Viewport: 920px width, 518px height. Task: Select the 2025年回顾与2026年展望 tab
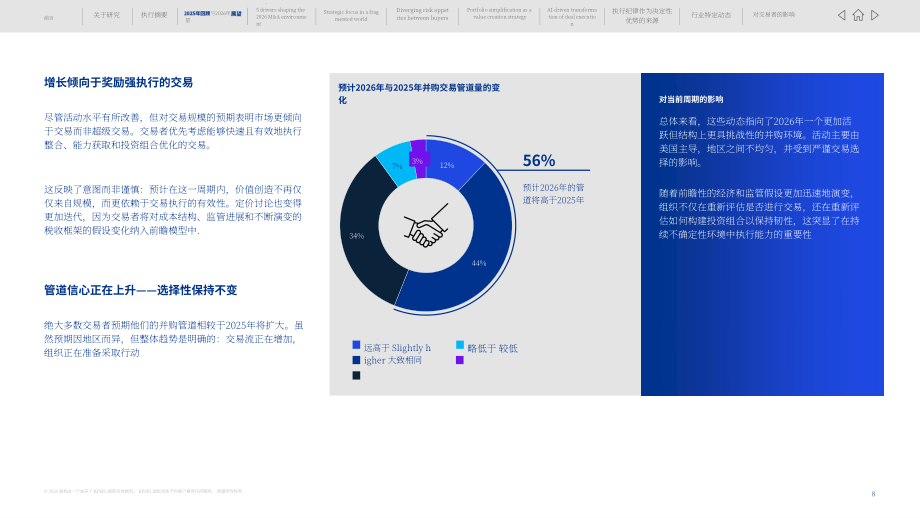212,16
